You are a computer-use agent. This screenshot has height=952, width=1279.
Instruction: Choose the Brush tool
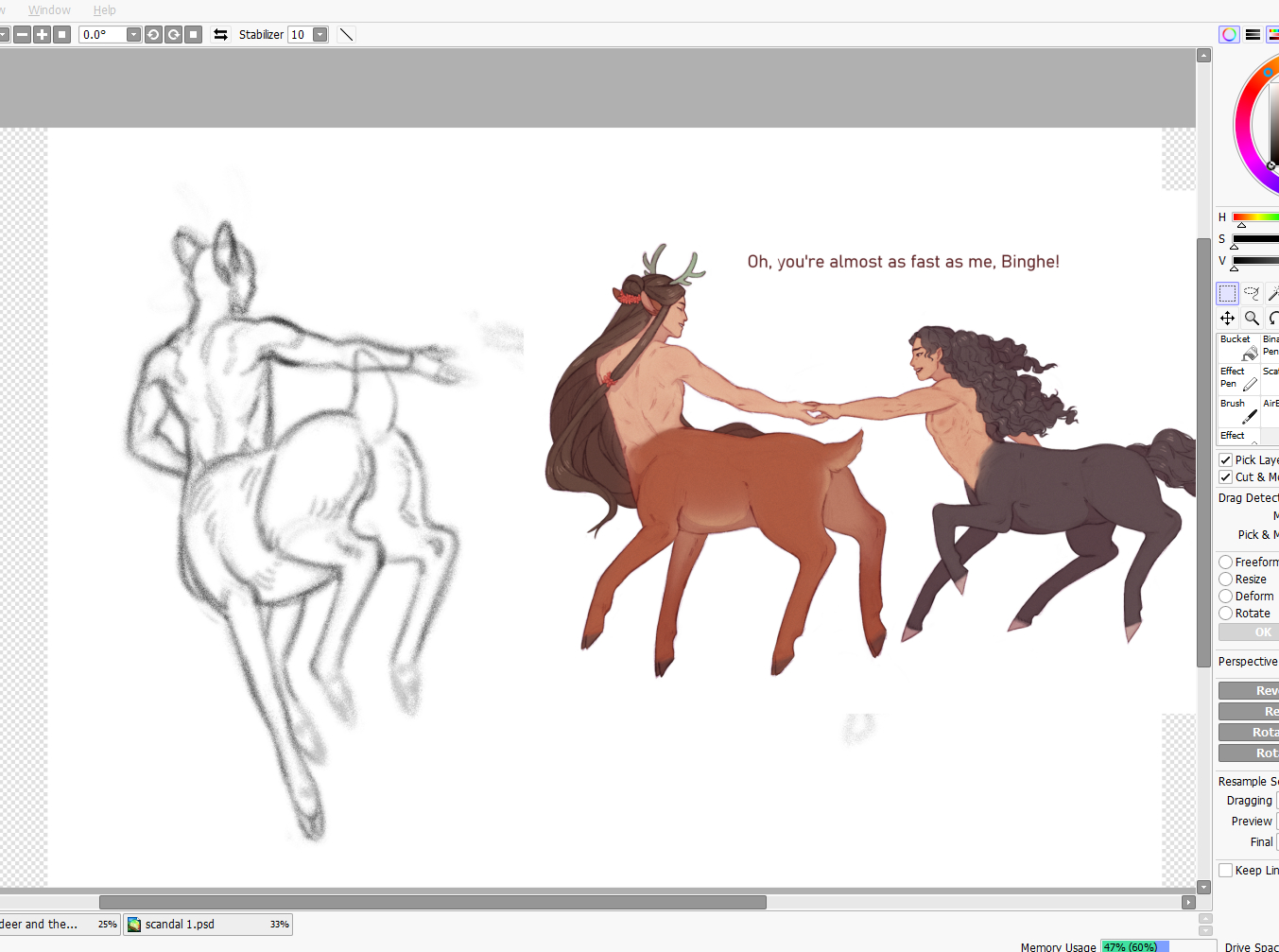tap(1238, 410)
